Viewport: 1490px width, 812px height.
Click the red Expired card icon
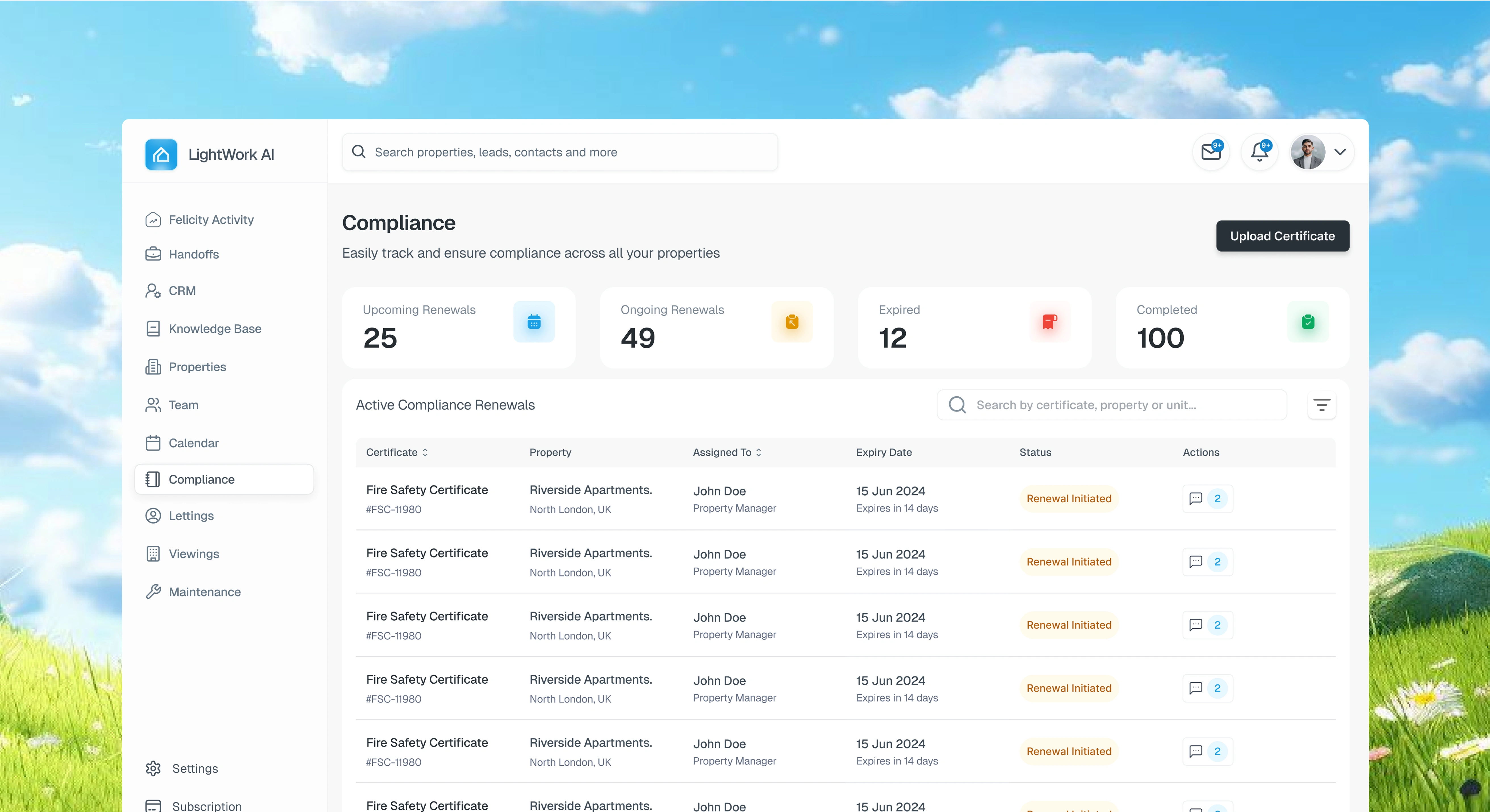1049,322
